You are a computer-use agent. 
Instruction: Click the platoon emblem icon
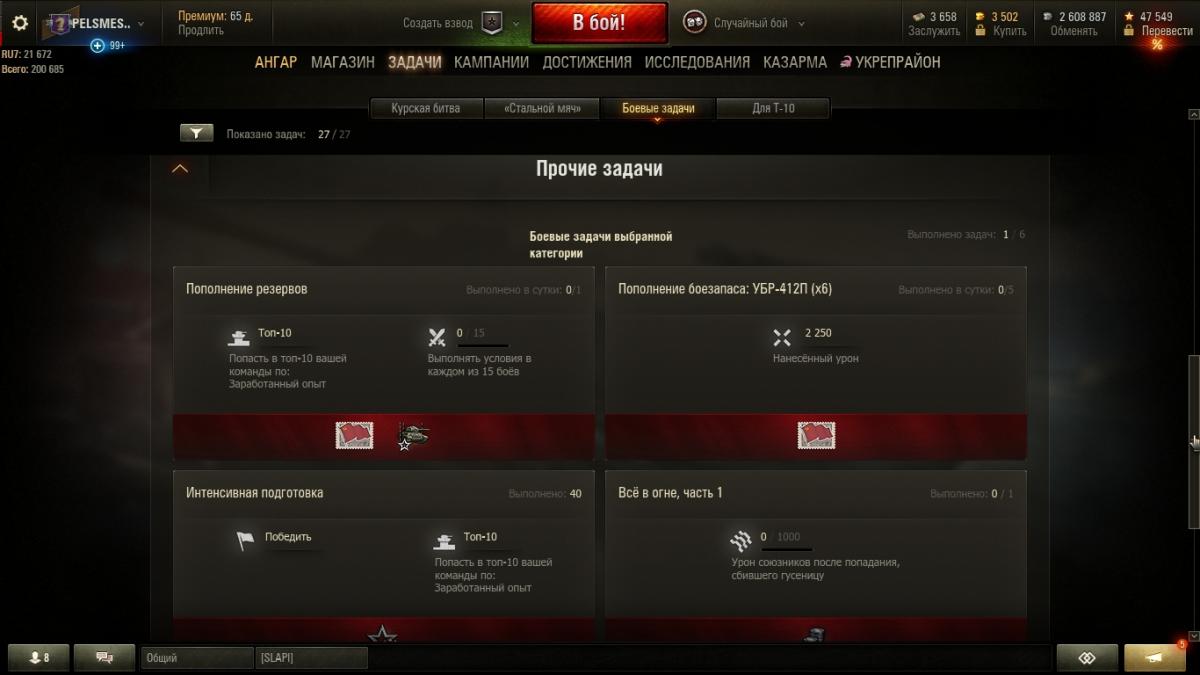491,23
